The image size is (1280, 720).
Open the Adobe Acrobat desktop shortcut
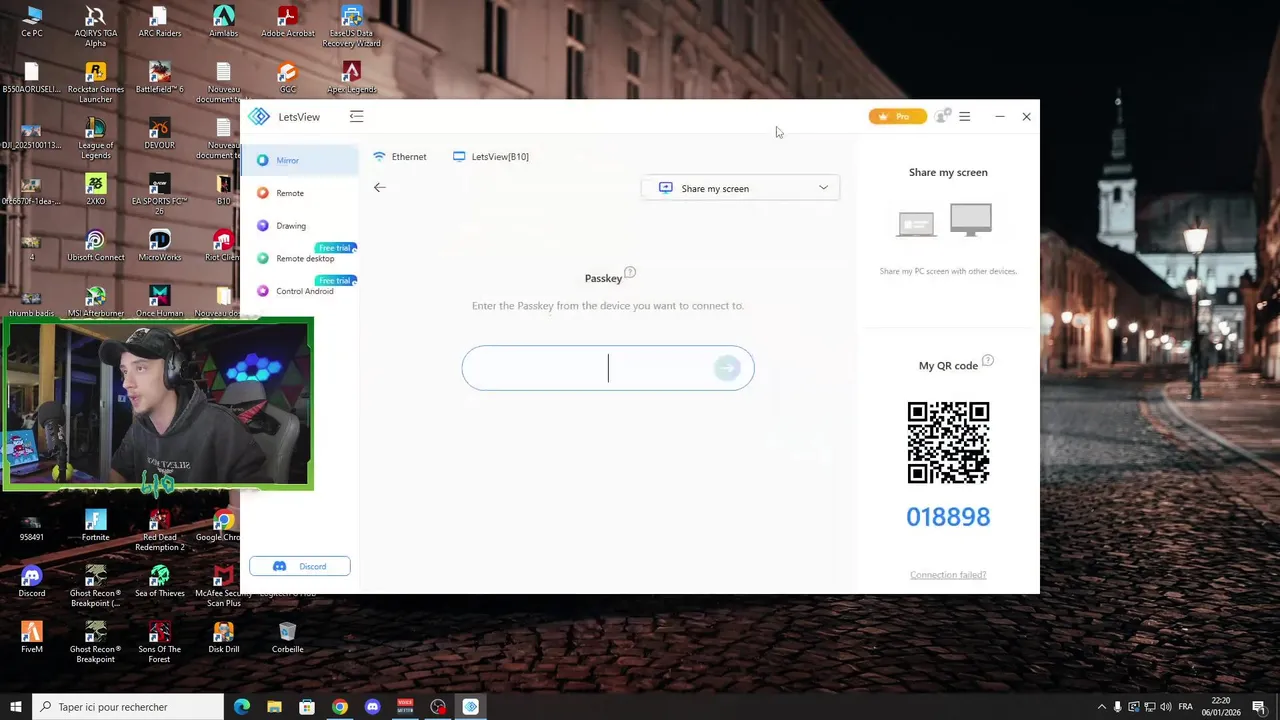[x=288, y=22]
